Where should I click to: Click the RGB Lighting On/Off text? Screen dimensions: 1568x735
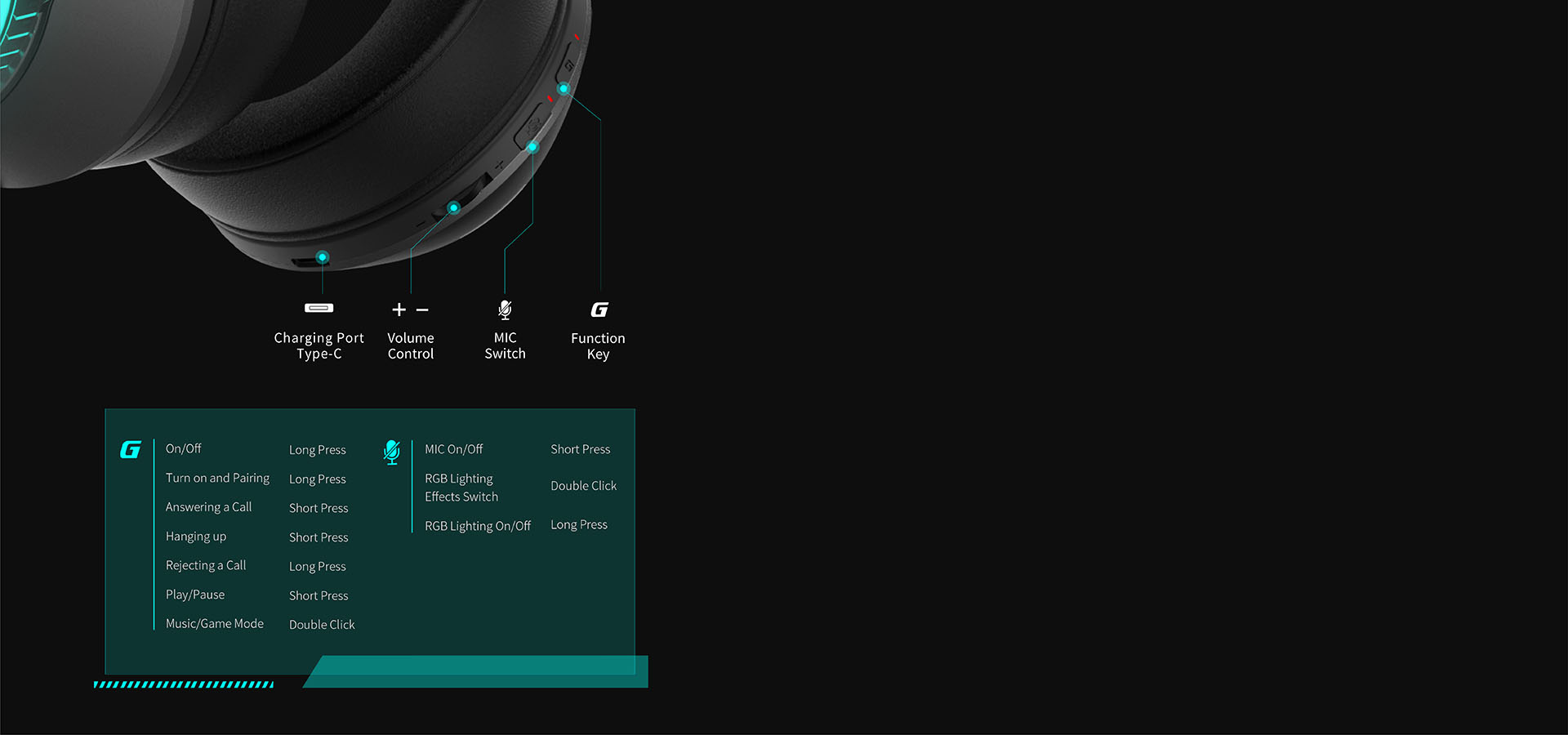click(x=478, y=526)
